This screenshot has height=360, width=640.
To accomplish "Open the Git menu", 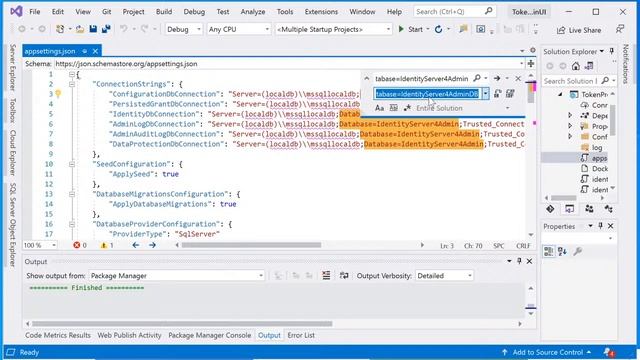I will (x=107, y=12).
